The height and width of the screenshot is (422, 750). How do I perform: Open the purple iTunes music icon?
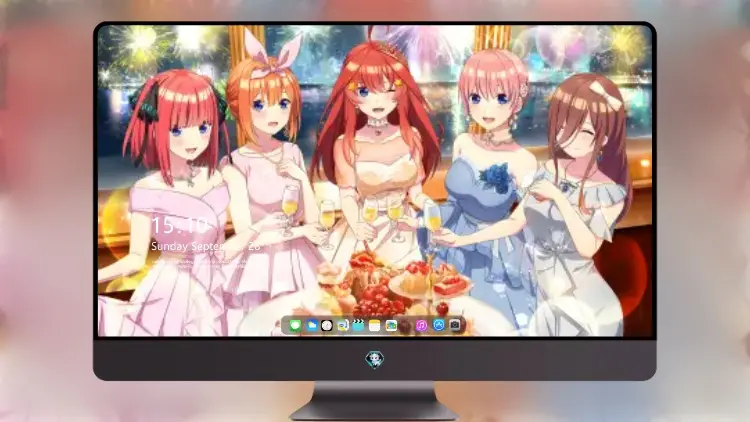(x=421, y=325)
